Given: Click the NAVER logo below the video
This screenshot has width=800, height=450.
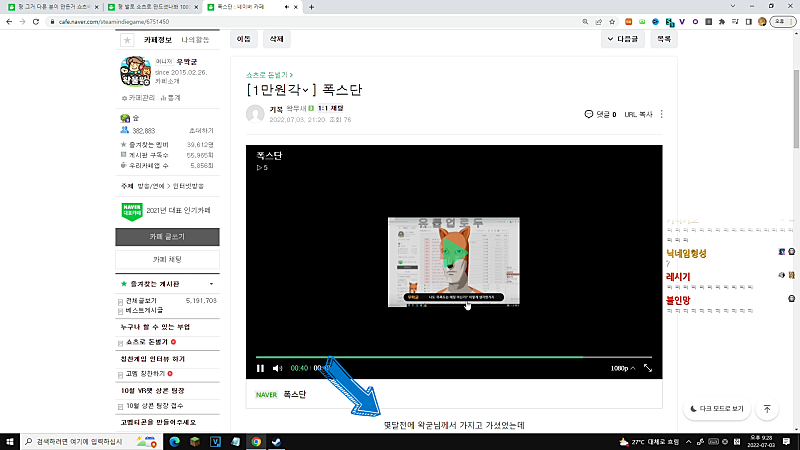Looking at the screenshot, I should (266, 395).
